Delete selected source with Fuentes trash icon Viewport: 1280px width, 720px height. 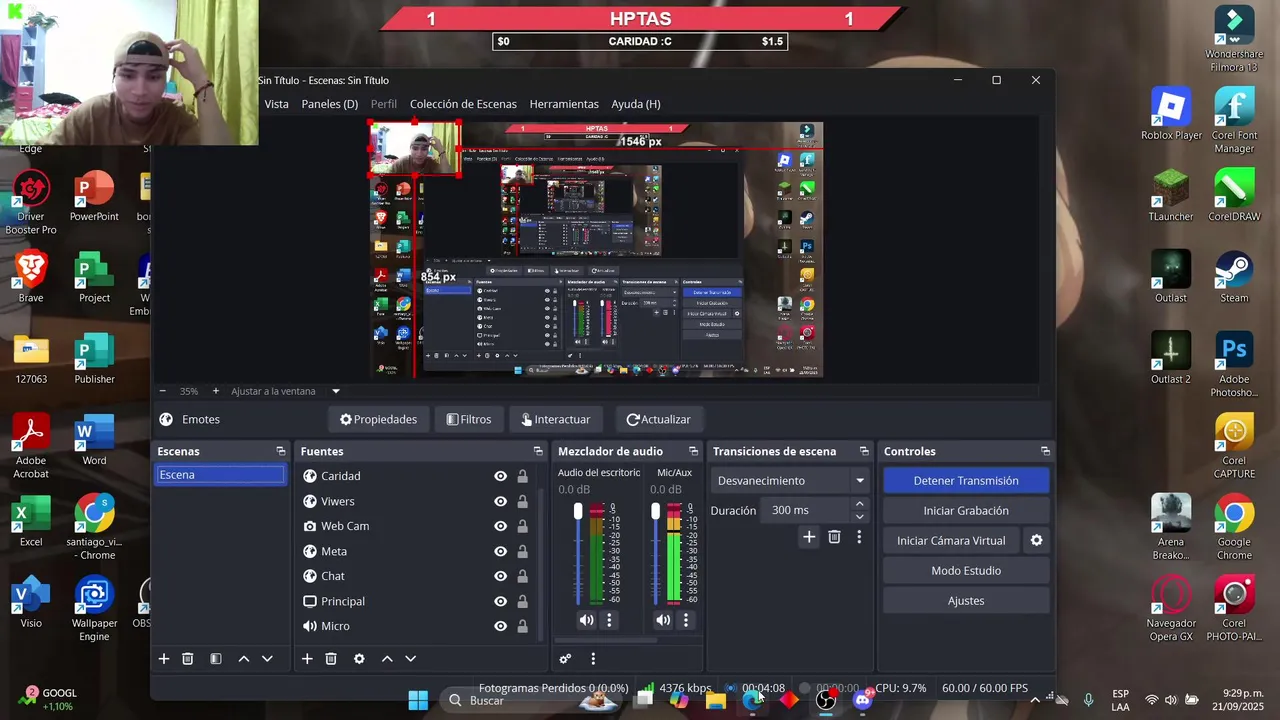click(x=331, y=659)
